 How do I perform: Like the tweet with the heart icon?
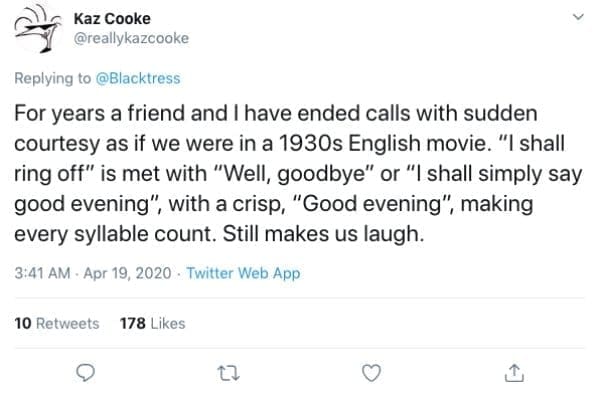coord(372,373)
